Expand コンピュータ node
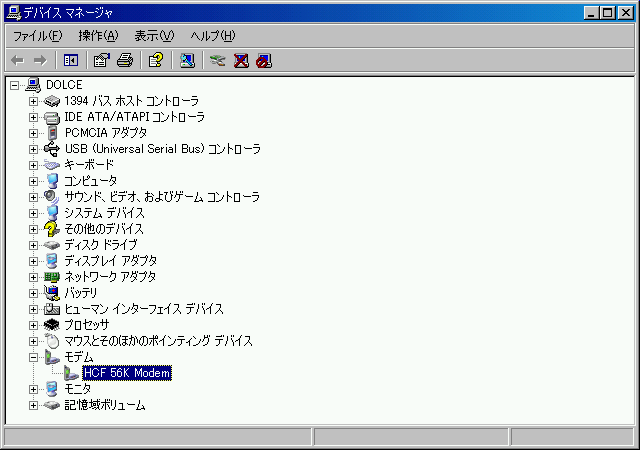 (x=33, y=181)
